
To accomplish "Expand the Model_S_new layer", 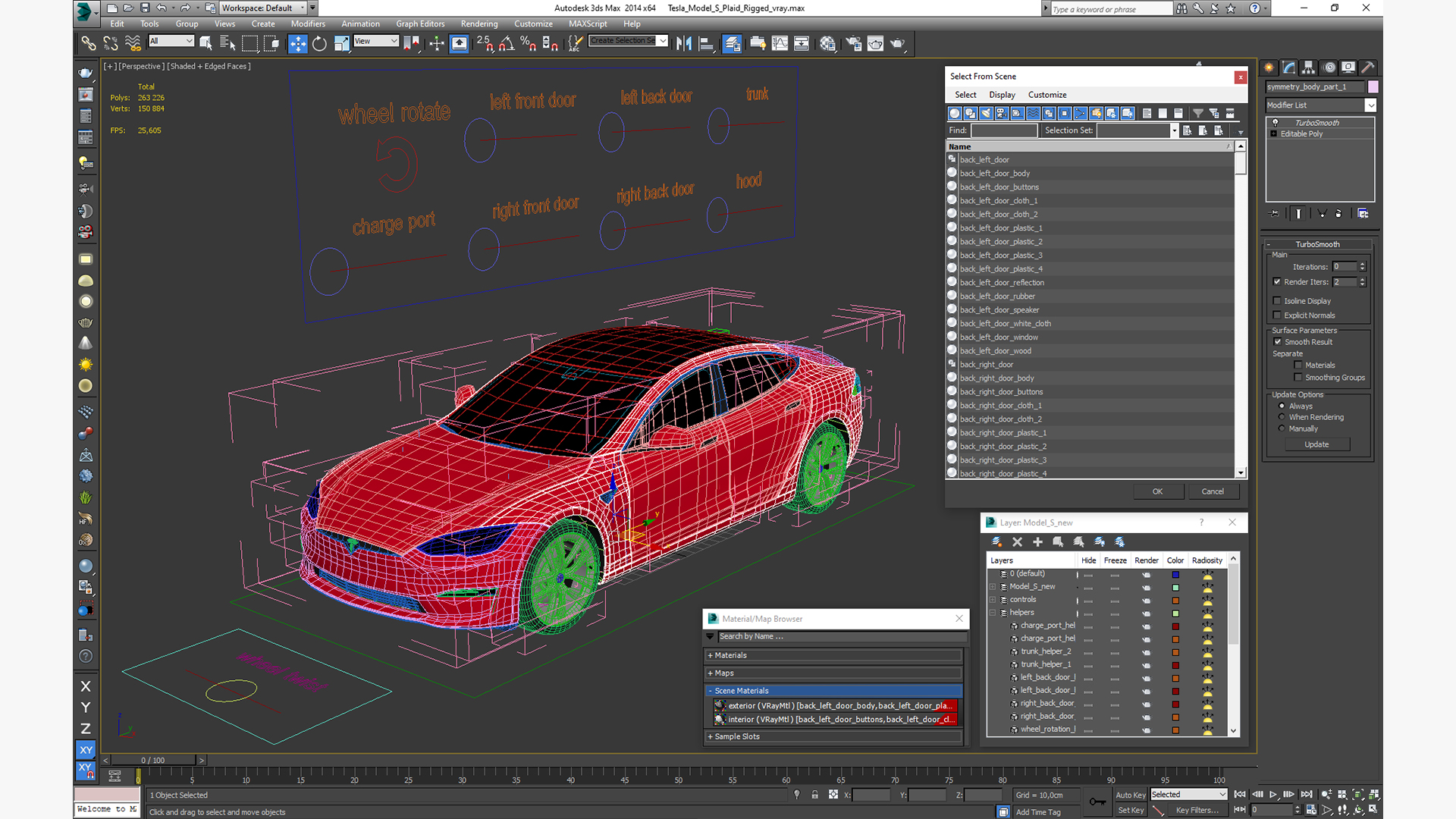I will coord(992,586).
